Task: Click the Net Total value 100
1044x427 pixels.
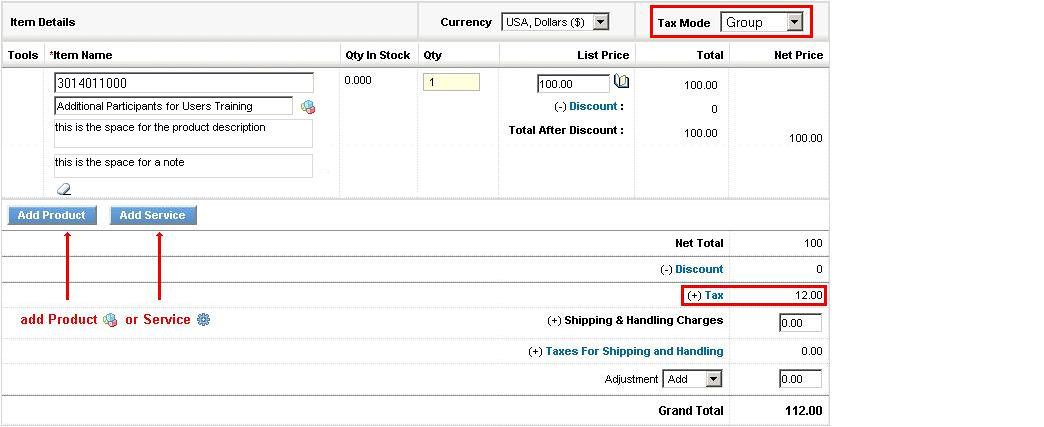Action: [x=813, y=243]
